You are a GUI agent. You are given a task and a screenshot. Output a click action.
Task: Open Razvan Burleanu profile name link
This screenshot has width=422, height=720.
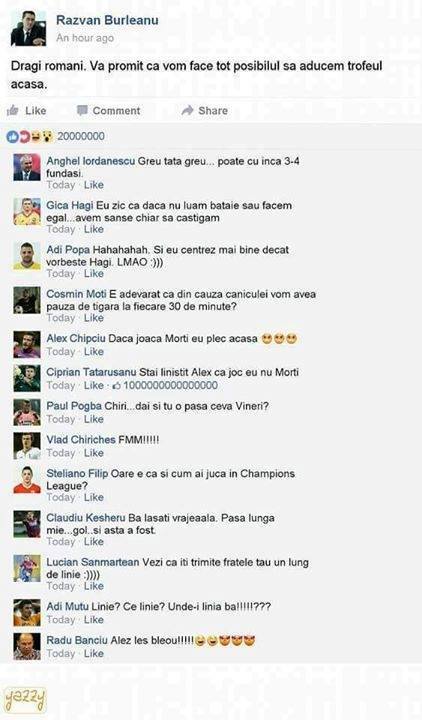107,20
